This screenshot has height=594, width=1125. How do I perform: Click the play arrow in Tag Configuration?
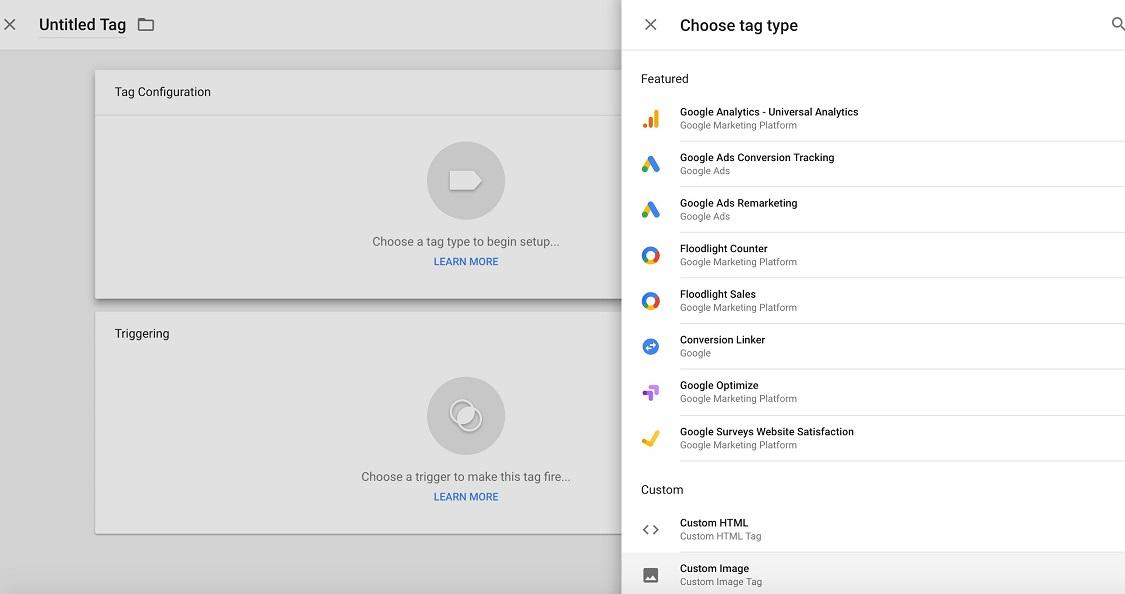pos(466,180)
